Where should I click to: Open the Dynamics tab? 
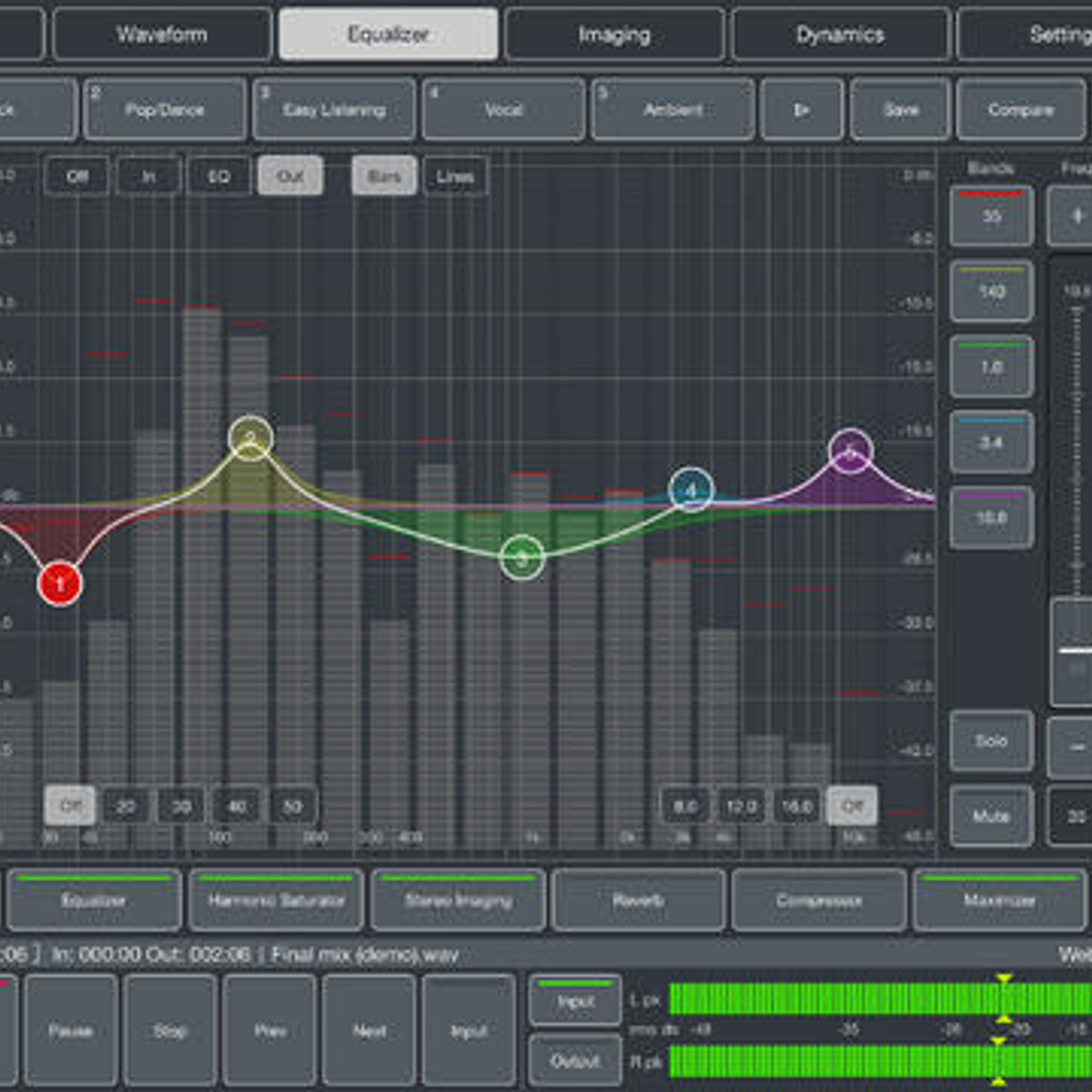pos(841,35)
